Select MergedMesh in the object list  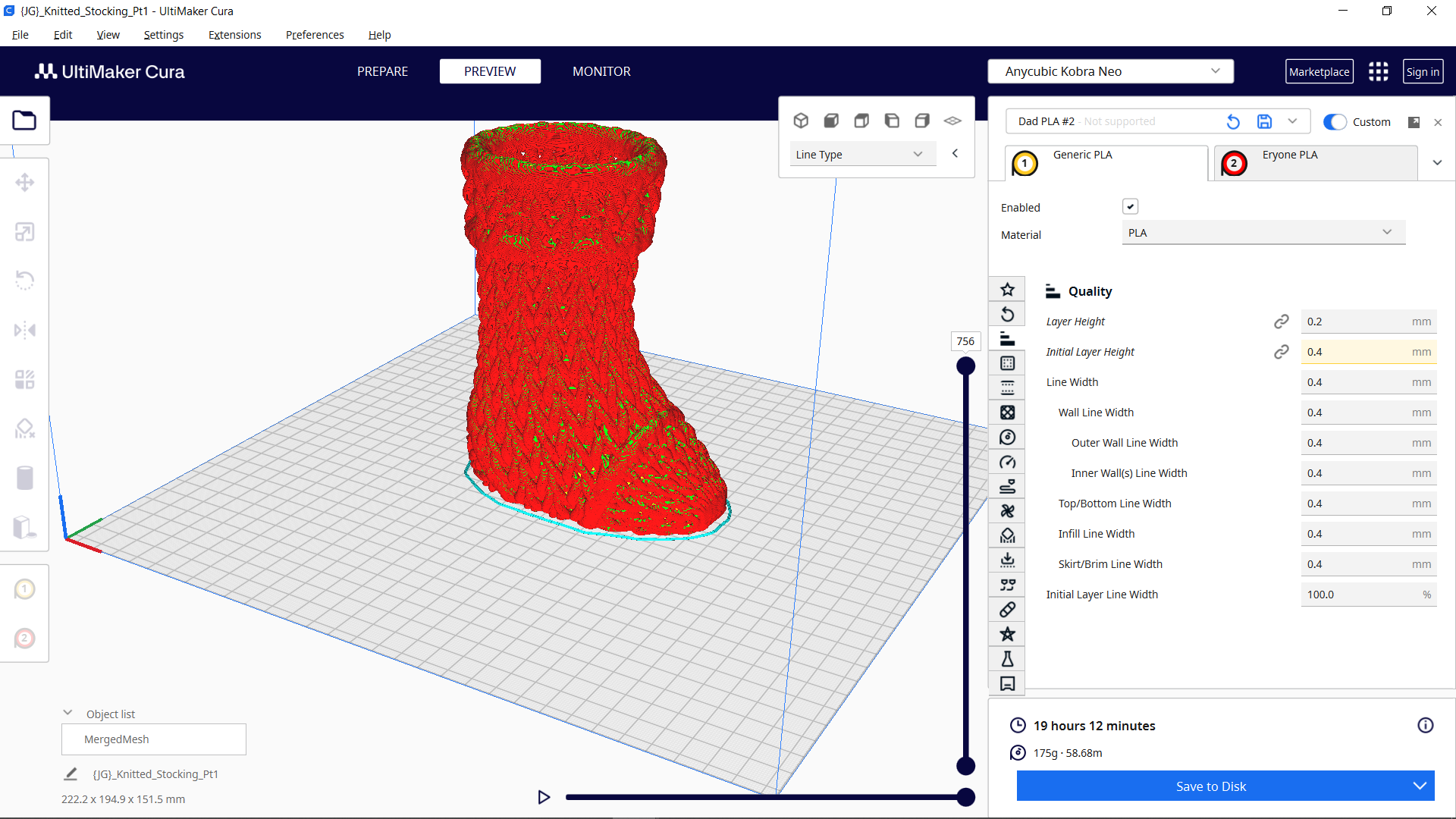click(x=153, y=739)
